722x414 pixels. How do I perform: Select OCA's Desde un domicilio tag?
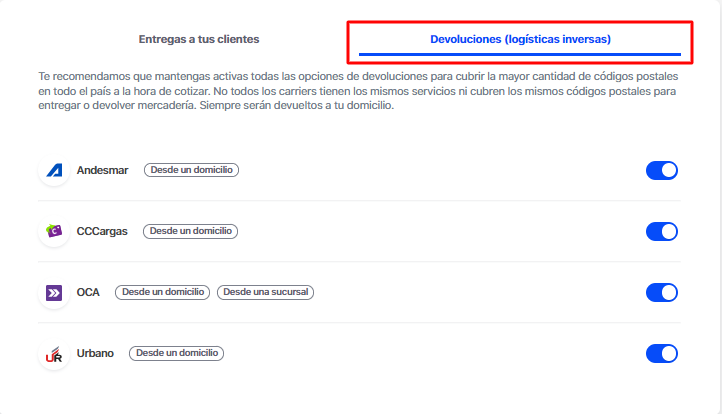pos(163,292)
